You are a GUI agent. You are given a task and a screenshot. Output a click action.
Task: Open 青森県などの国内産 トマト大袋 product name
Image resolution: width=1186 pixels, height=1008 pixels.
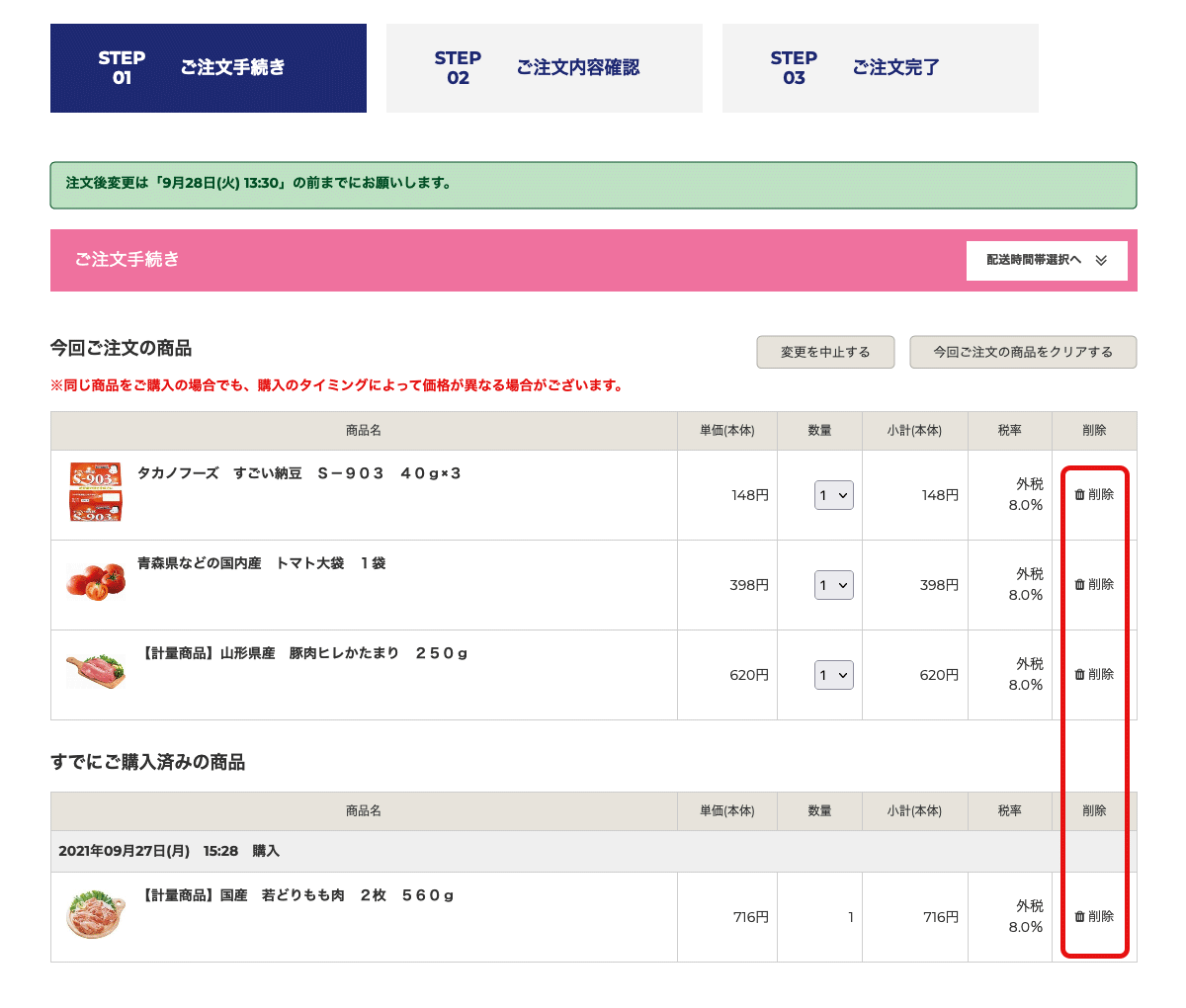262,563
